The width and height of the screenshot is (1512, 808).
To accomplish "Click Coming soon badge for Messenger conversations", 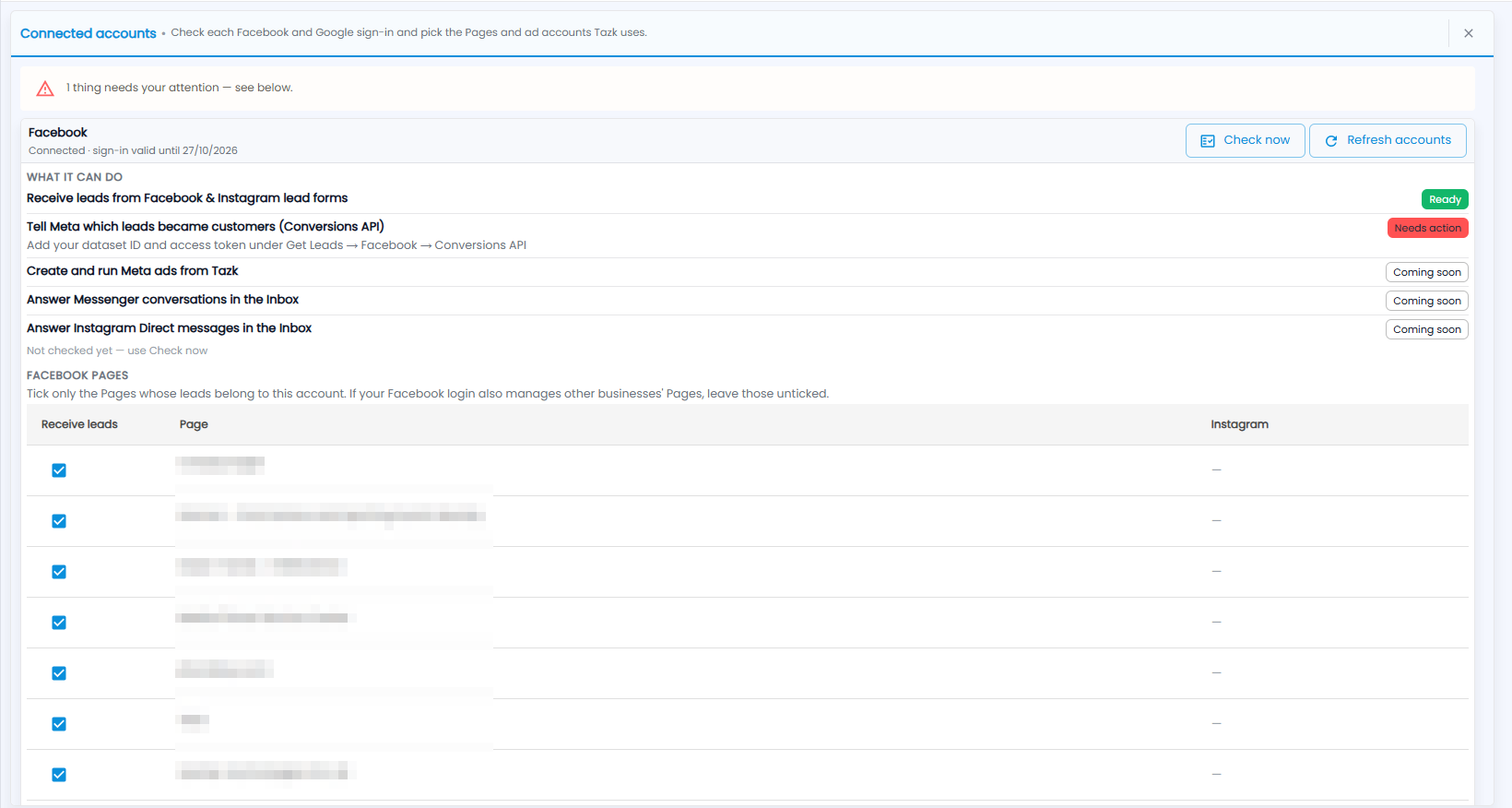I will pos(1426,301).
